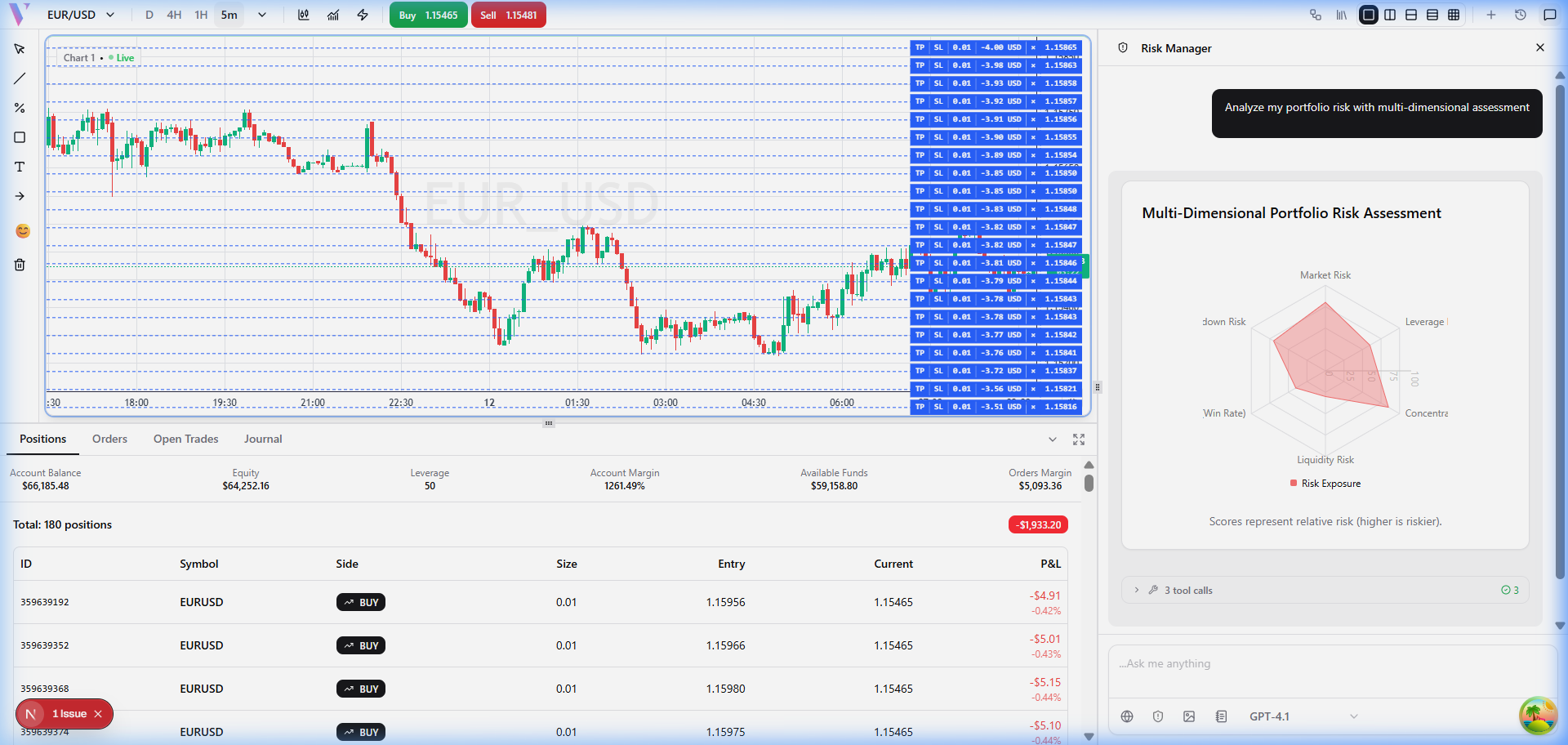Click the lightning bolt quick trade icon
Viewport: 1568px width, 745px height.
pos(363,15)
